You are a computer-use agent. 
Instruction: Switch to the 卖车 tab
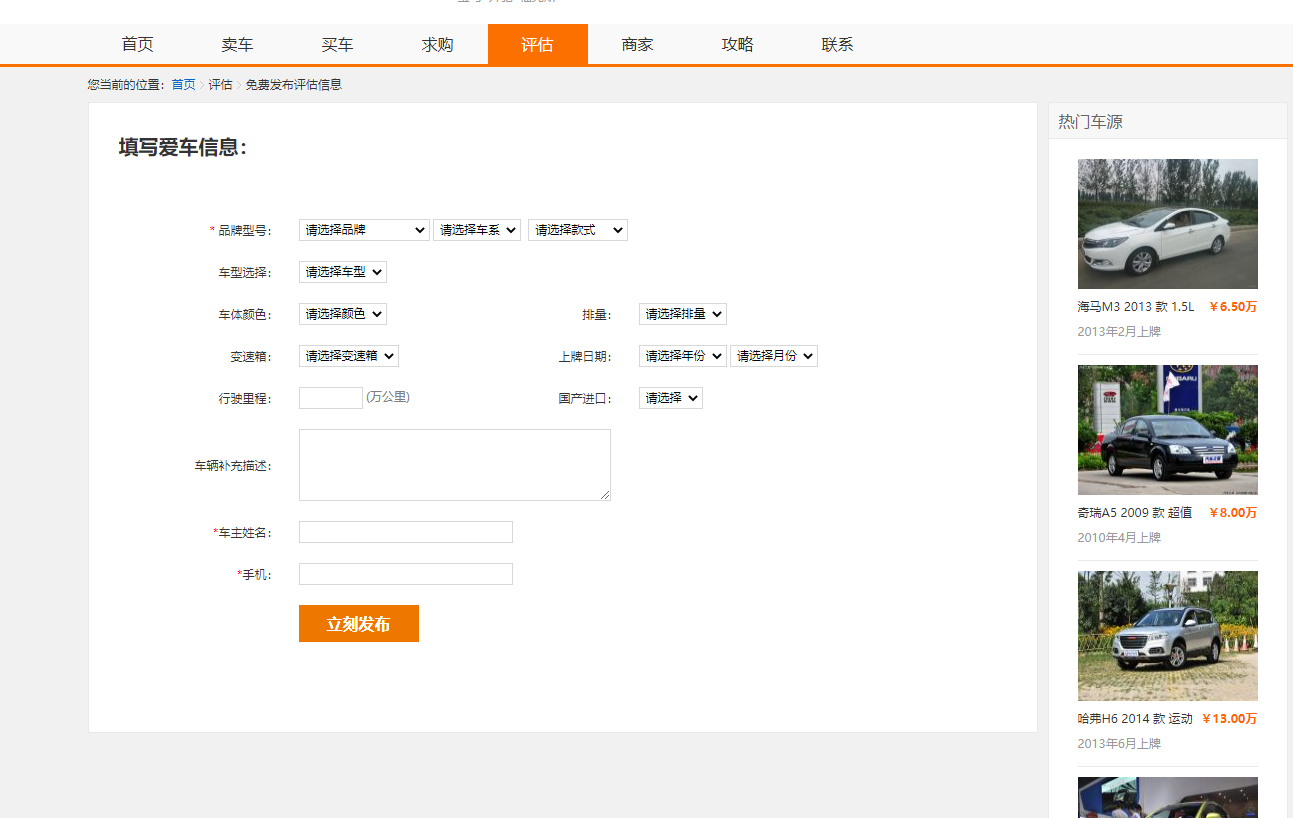click(237, 44)
